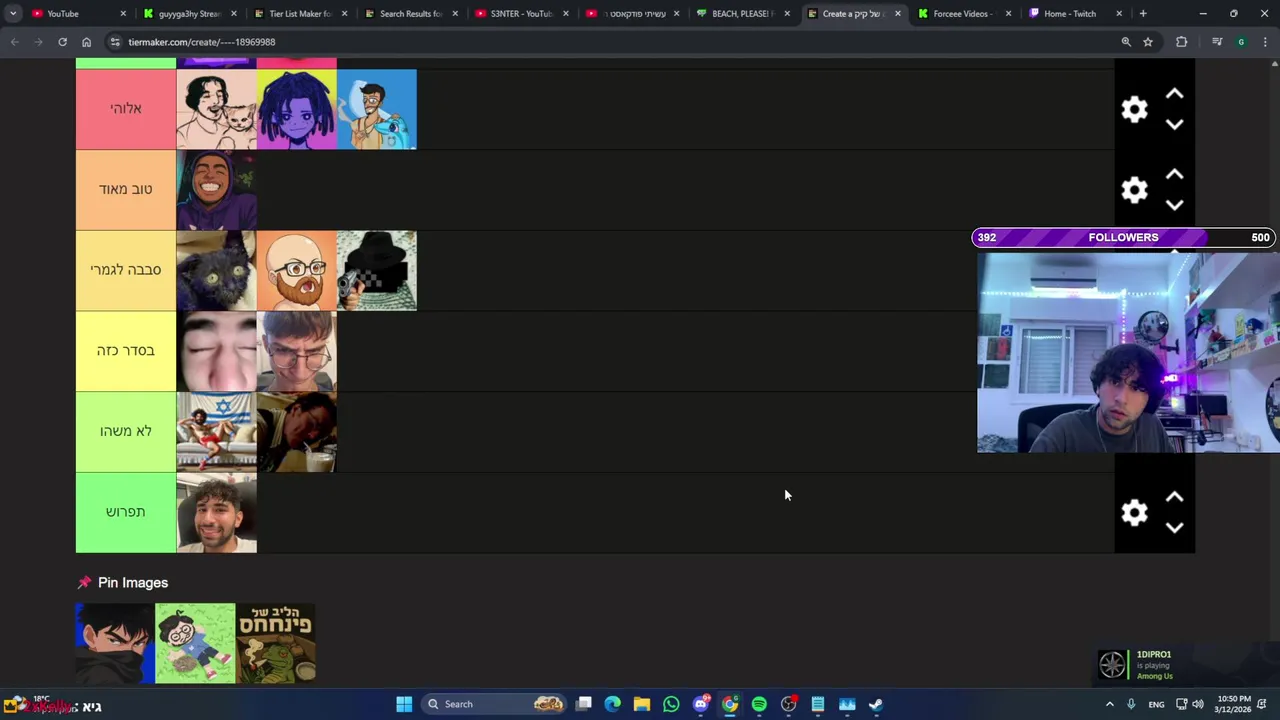Open Spotify from taskbar
Viewport: 1280px width, 720px height.
[x=759, y=704]
